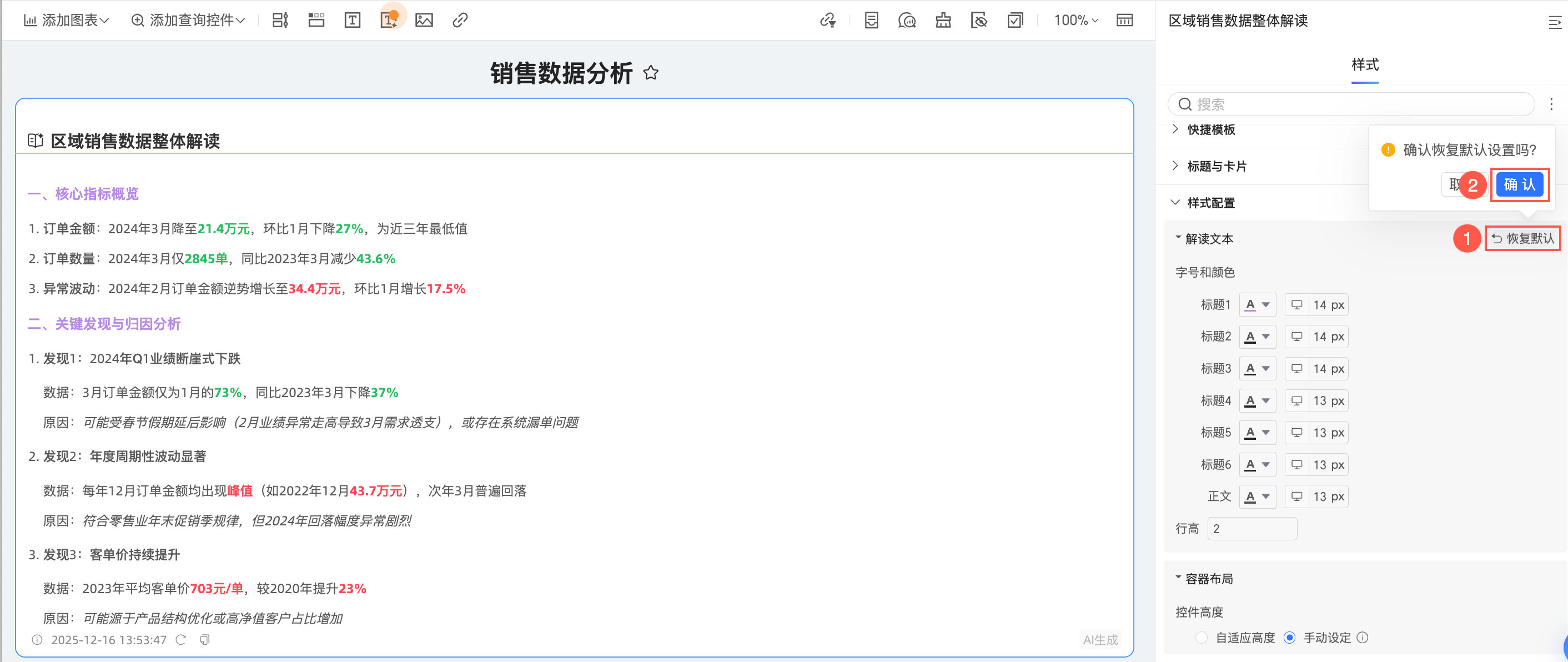1568x662 pixels.
Task: Open the 100% zoom level dropdown
Action: [1076, 20]
